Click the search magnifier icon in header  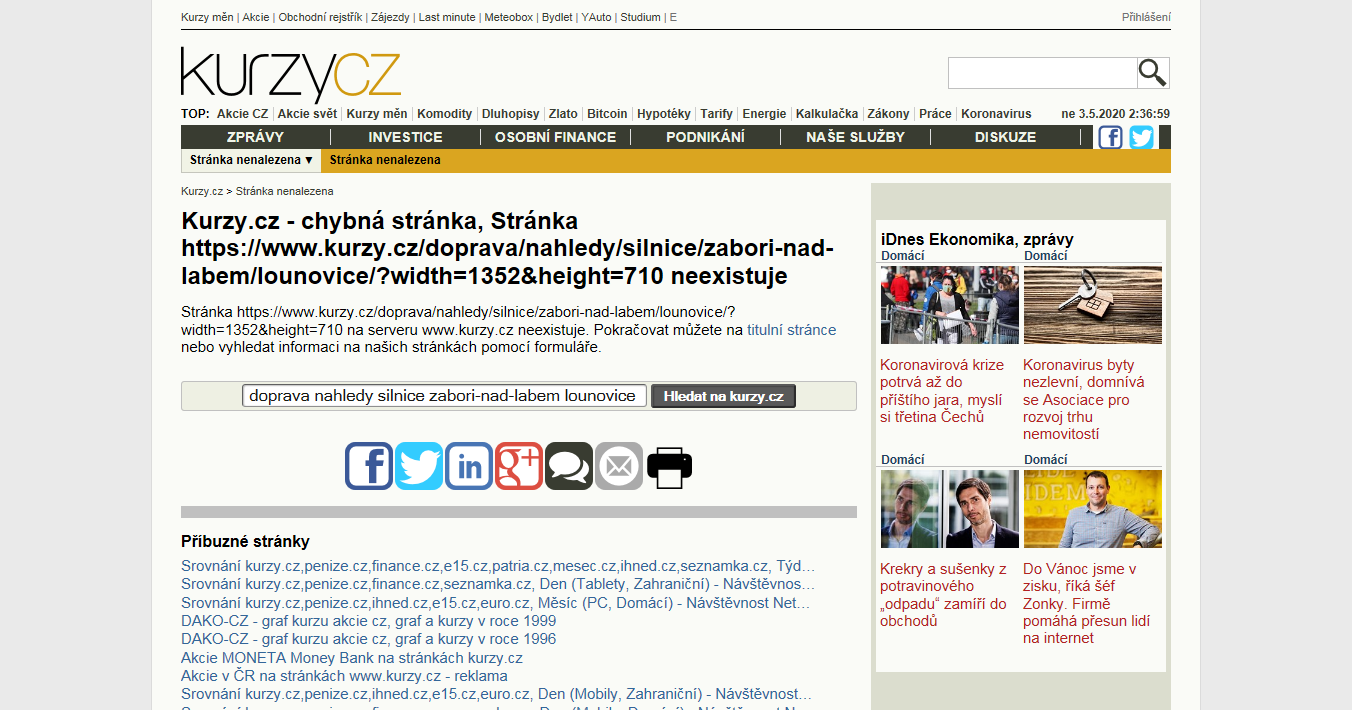(x=1153, y=73)
